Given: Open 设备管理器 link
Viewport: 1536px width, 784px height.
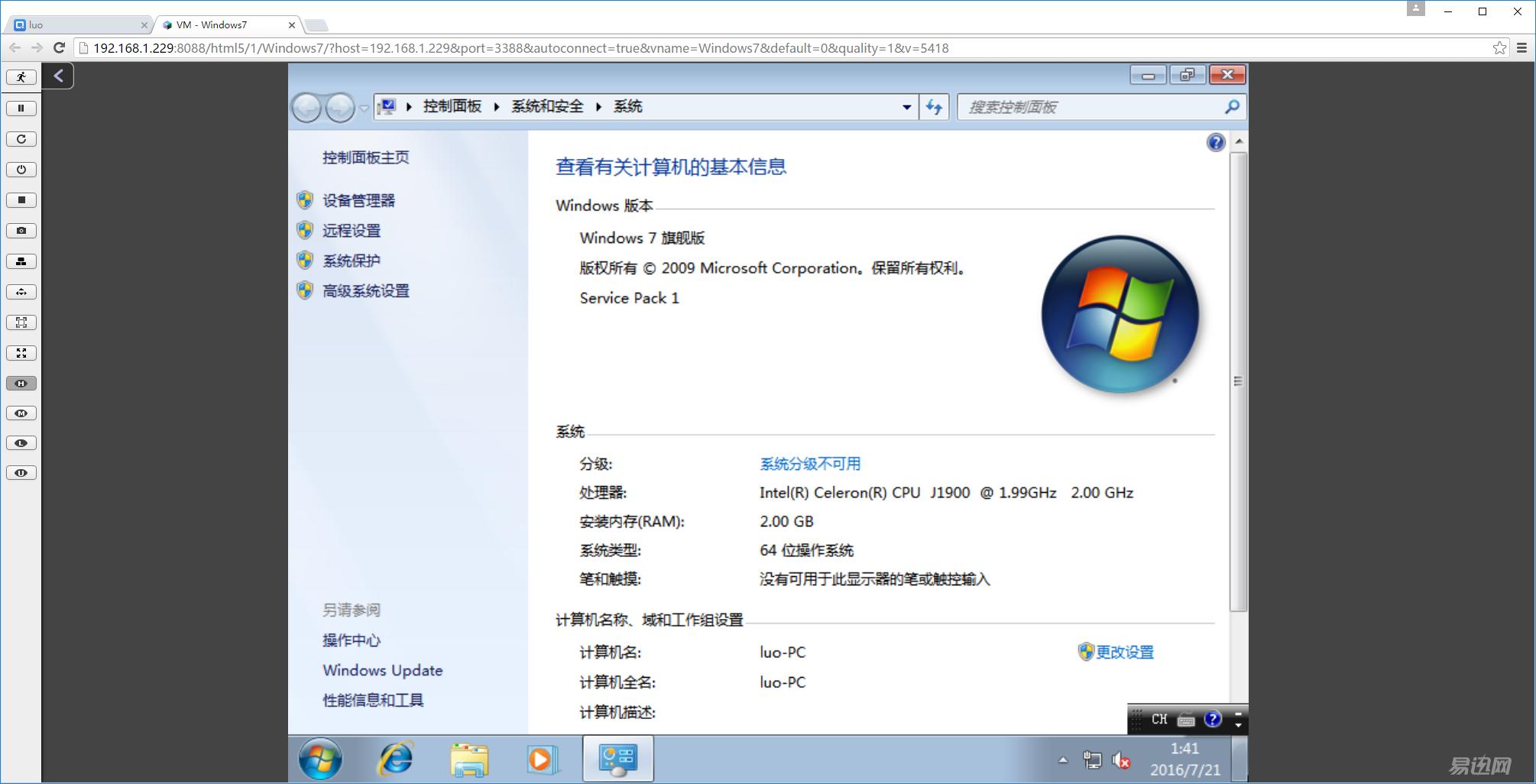Looking at the screenshot, I should click(358, 200).
